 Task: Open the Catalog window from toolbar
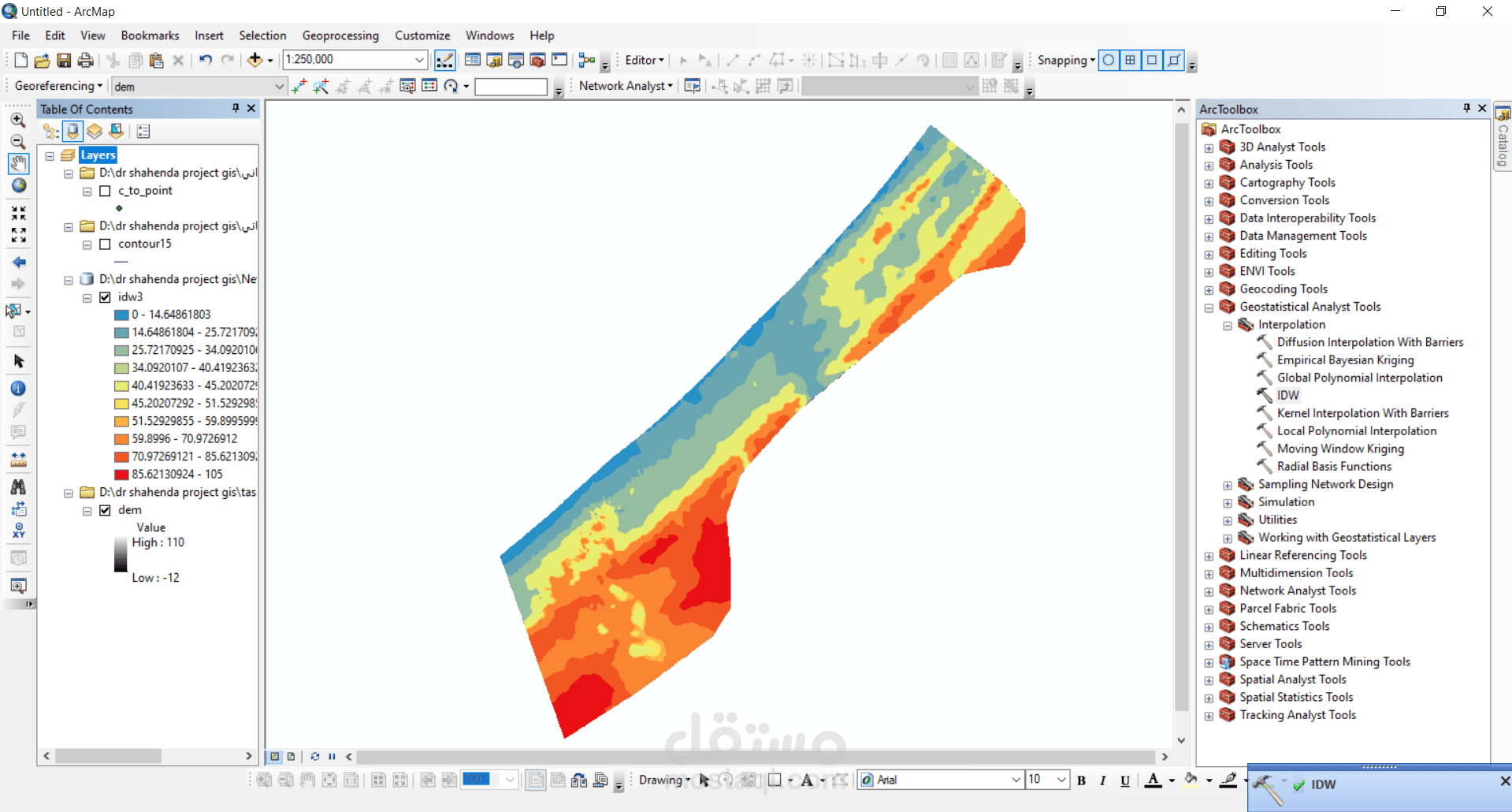pos(495,60)
